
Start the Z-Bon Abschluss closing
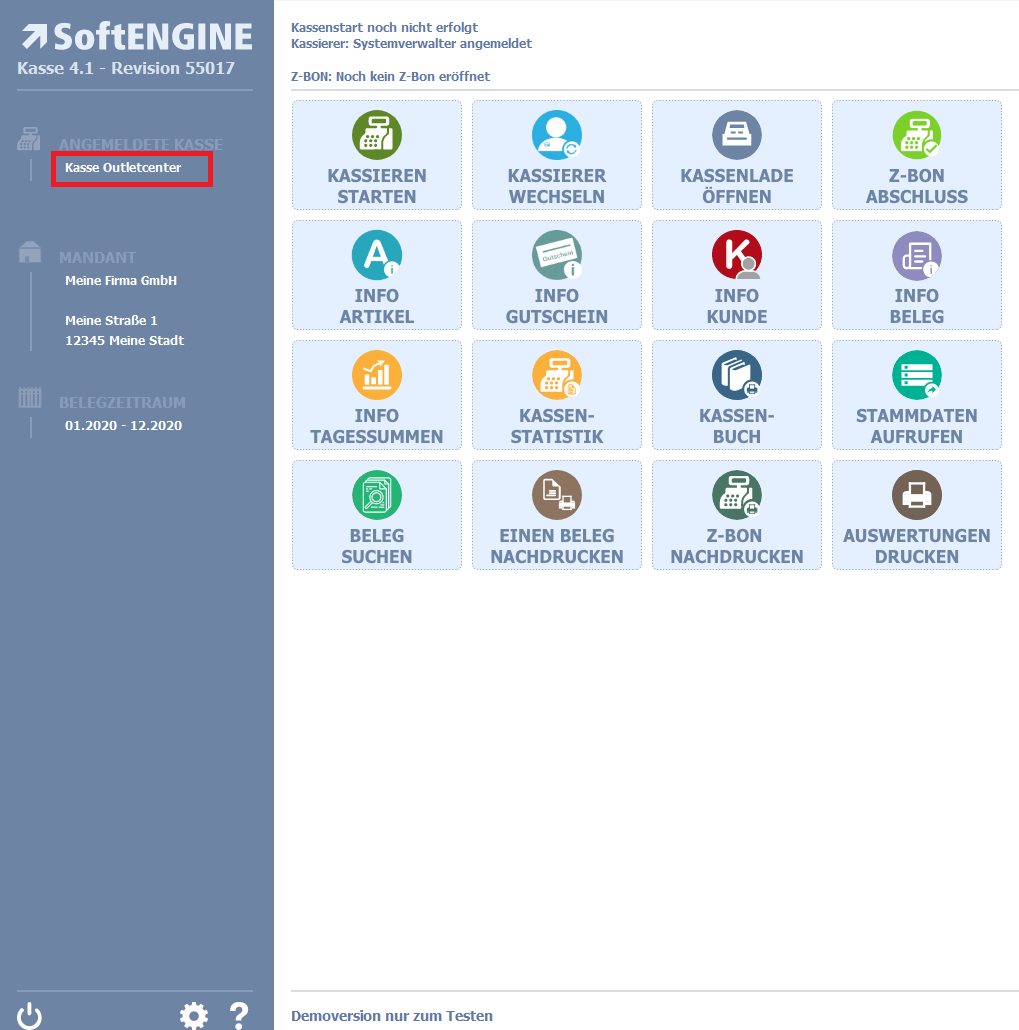[x=917, y=155]
